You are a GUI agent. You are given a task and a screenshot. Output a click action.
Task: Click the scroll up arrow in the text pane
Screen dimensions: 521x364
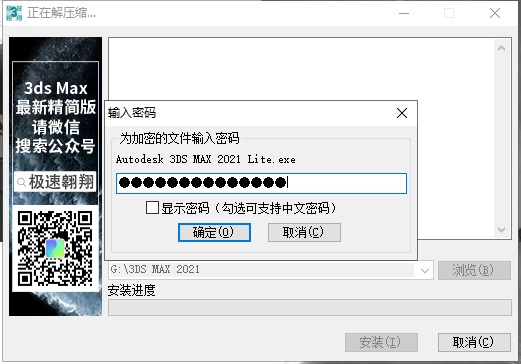(501, 48)
